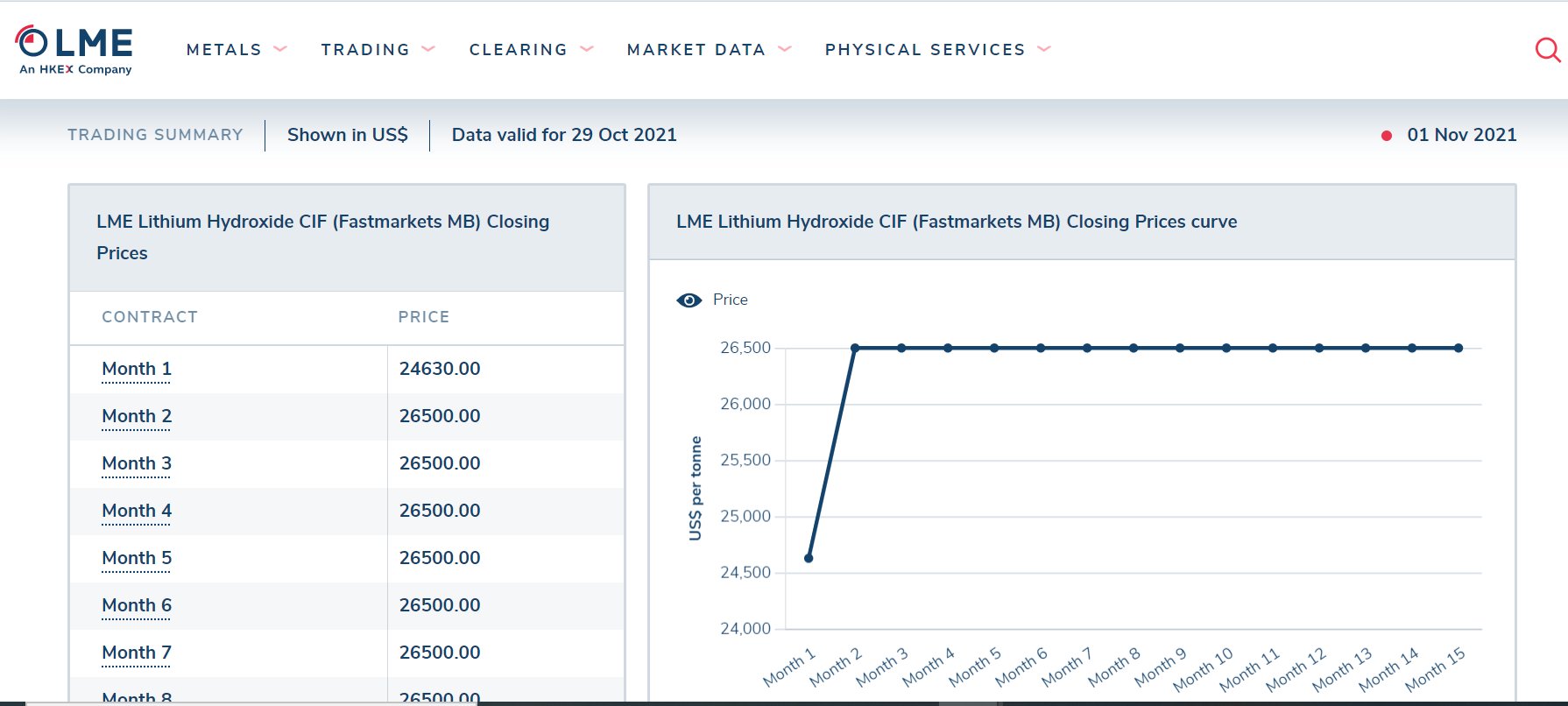This screenshot has width=1568, height=706.
Task: Click the Month 5 price 26500.00
Action: pos(440,558)
